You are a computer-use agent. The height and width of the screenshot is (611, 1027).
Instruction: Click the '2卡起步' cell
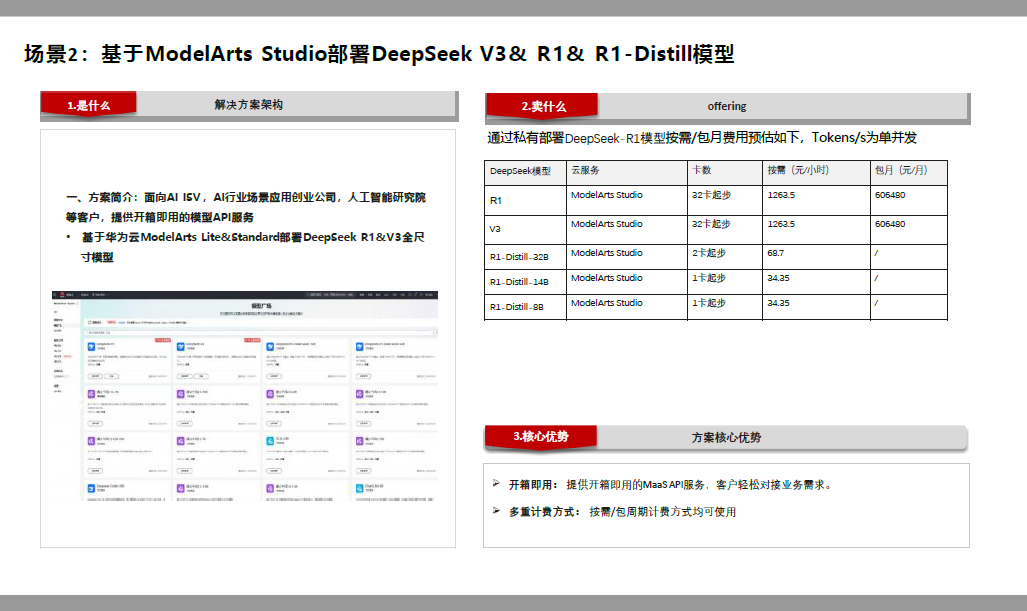pos(709,253)
